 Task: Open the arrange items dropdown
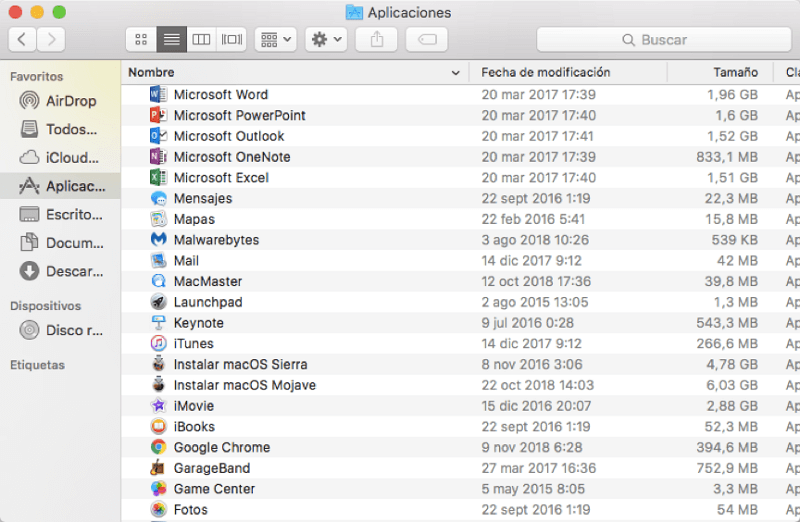tap(276, 39)
